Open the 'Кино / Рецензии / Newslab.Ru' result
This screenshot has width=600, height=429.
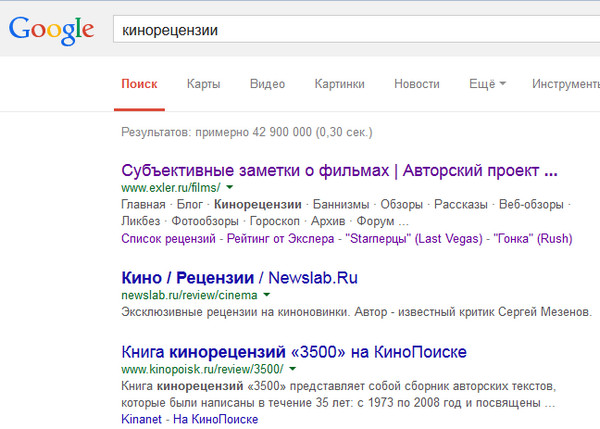[237, 276]
